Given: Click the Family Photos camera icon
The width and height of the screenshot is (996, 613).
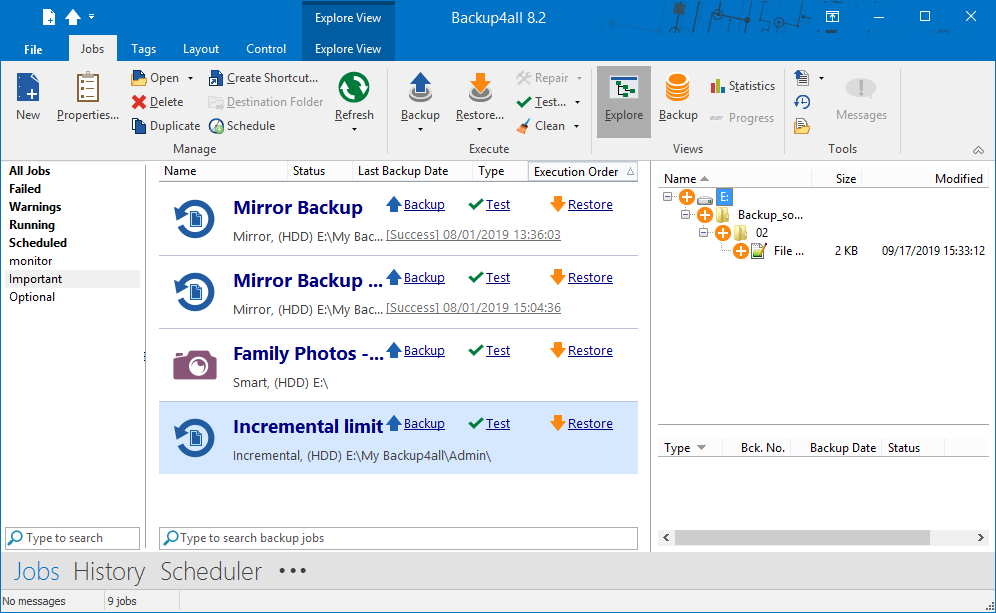Looking at the screenshot, I should point(195,365).
